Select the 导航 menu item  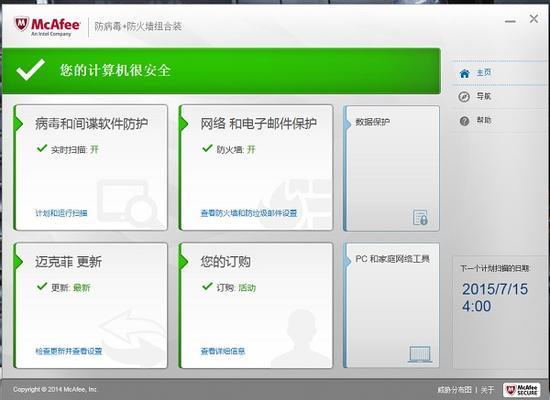[483, 96]
